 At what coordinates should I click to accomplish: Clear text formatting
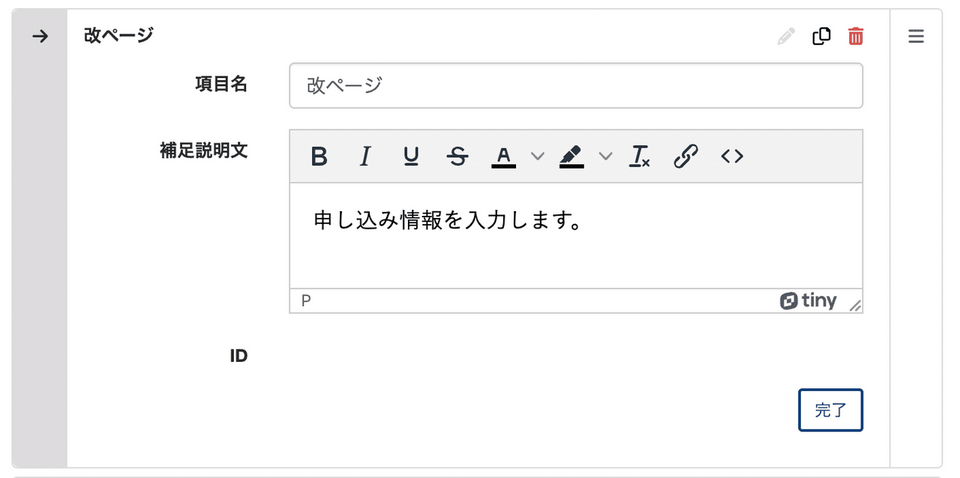pyautogui.click(x=639, y=156)
